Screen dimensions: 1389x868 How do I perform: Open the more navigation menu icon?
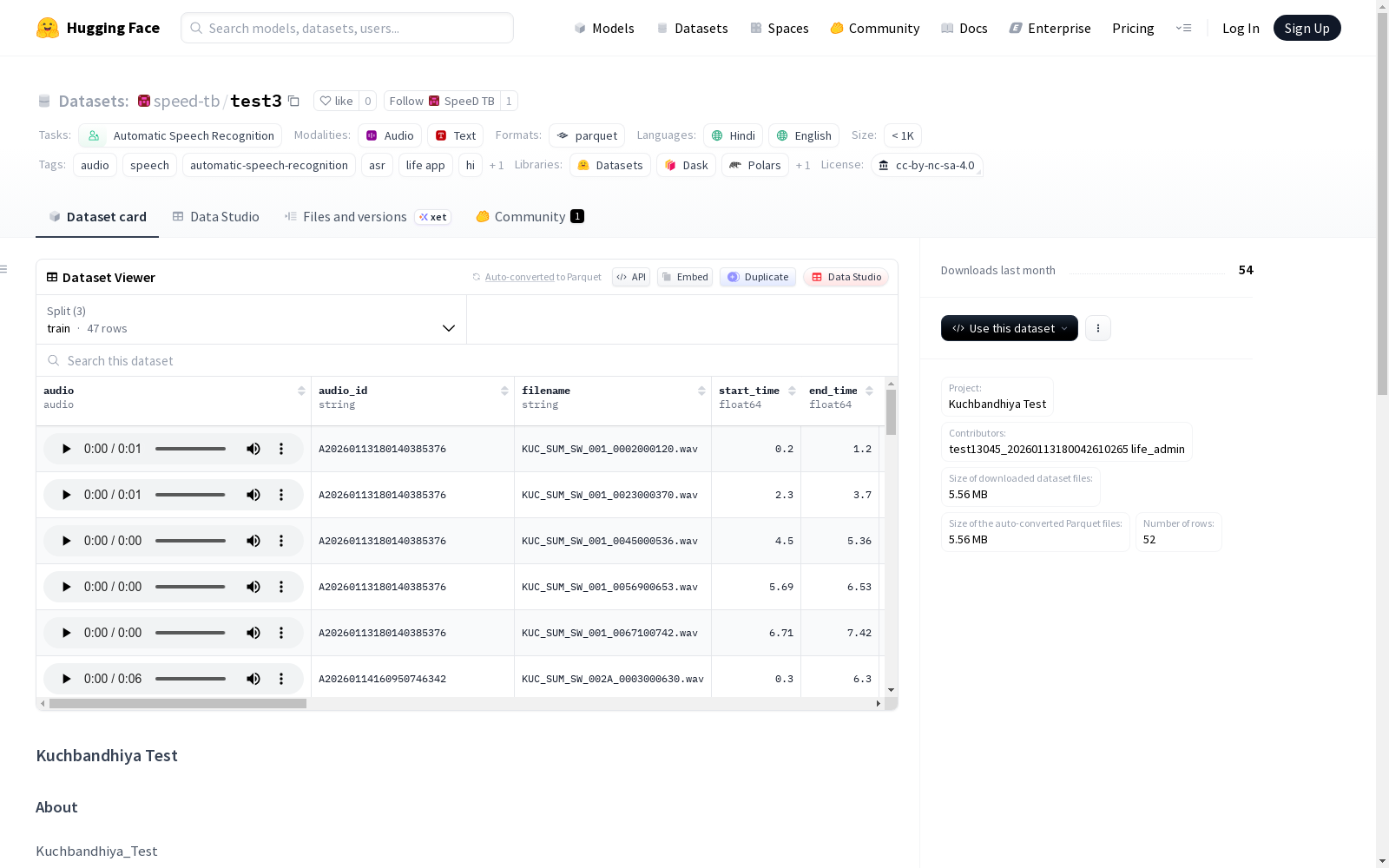[x=1183, y=28]
